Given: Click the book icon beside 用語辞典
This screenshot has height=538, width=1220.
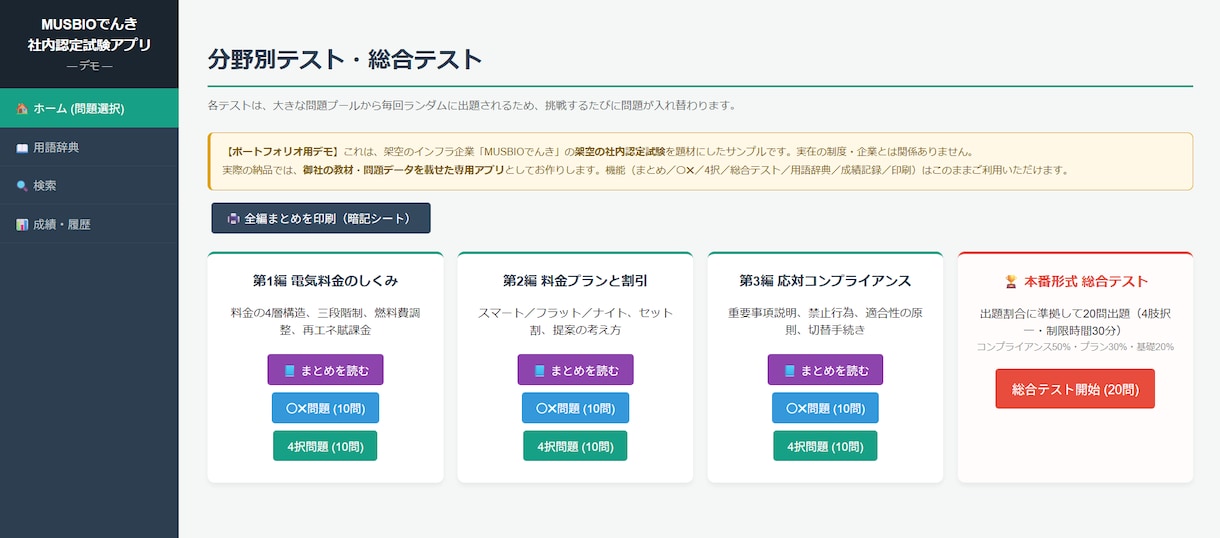Looking at the screenshot, I should tap(22, 148).
